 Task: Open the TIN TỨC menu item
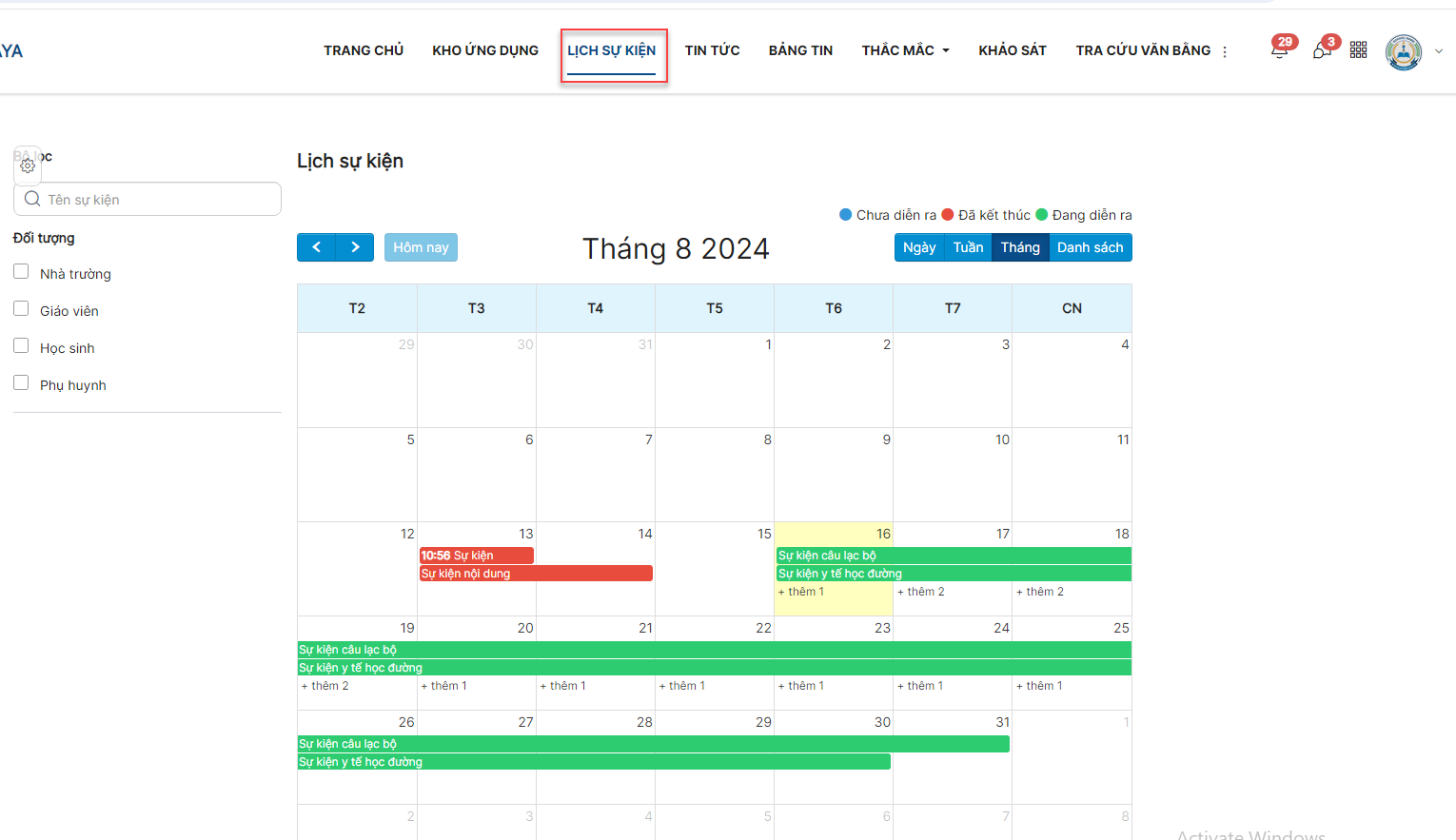tap(712, 50)
